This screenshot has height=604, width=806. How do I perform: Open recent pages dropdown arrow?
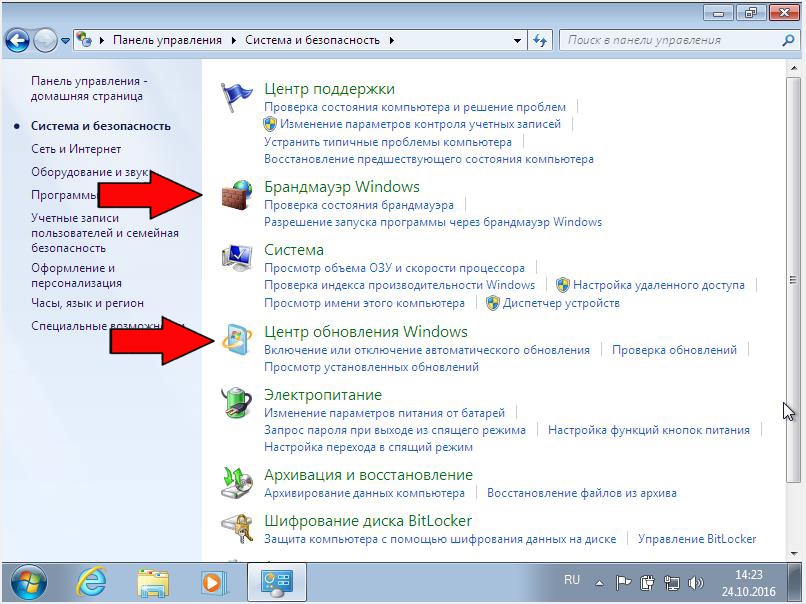tap(65, 41)
